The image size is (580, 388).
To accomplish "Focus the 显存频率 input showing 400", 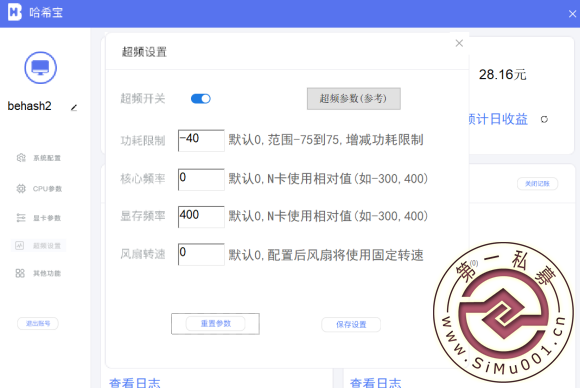I will tap(201, 217).
